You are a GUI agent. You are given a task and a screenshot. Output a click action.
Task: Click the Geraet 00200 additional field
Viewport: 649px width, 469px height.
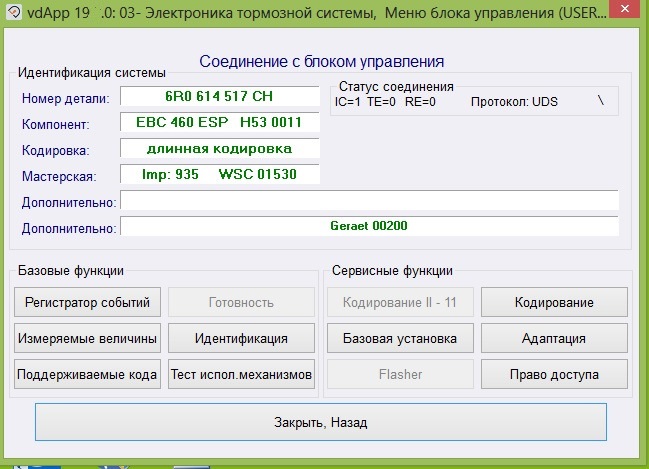tap(370, 226)
